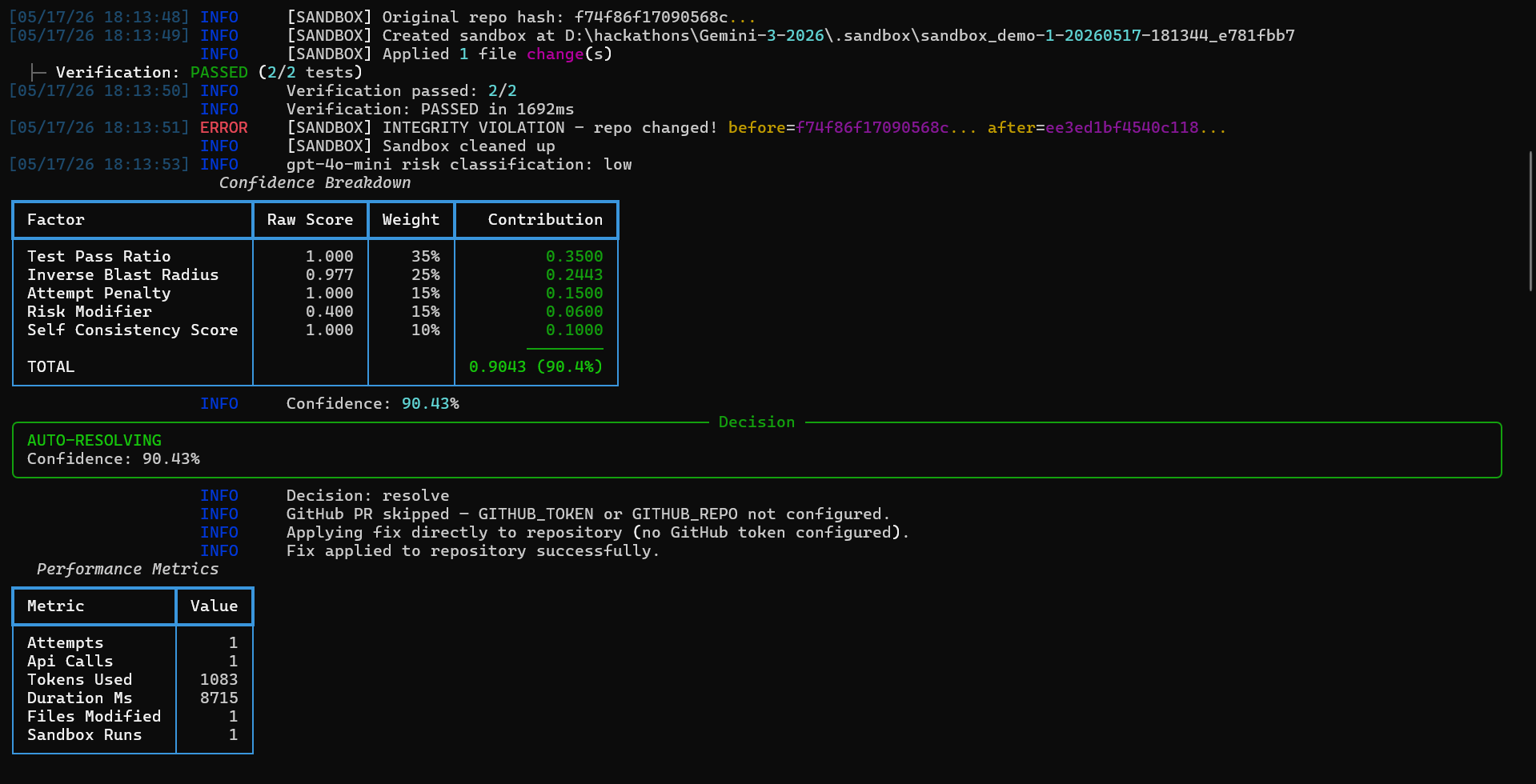1536x784 pixels.
Task: Click 'Verification: PASSED in 1692ms' line
Action: coord(430,110)
